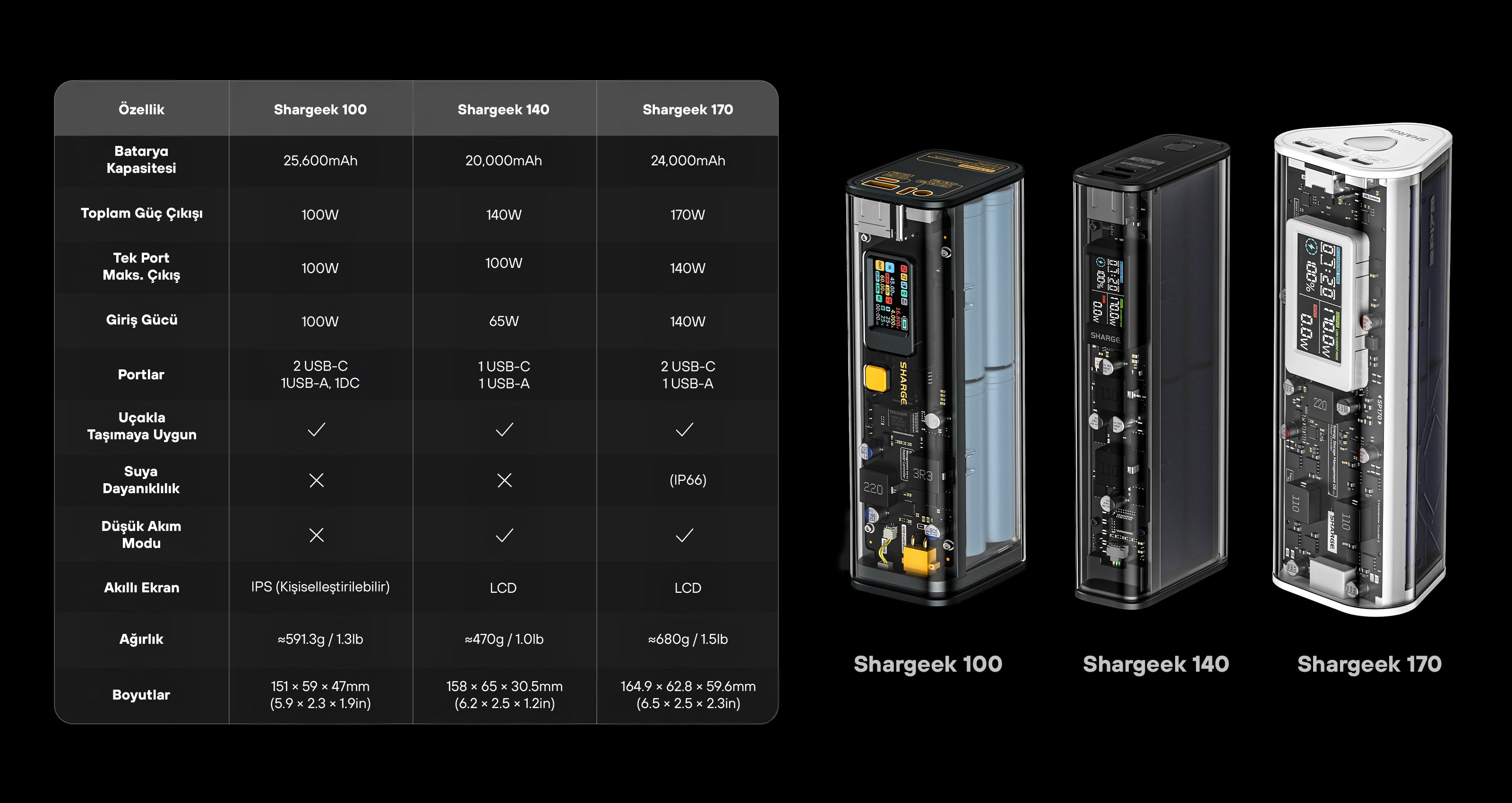Click the Shargeek 170 low current mode checkmark
Viewport: 1512px width, 803px height.
tap(684, 535)
